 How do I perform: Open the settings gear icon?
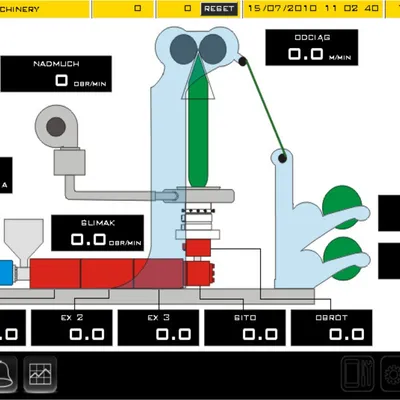(391, 374)
